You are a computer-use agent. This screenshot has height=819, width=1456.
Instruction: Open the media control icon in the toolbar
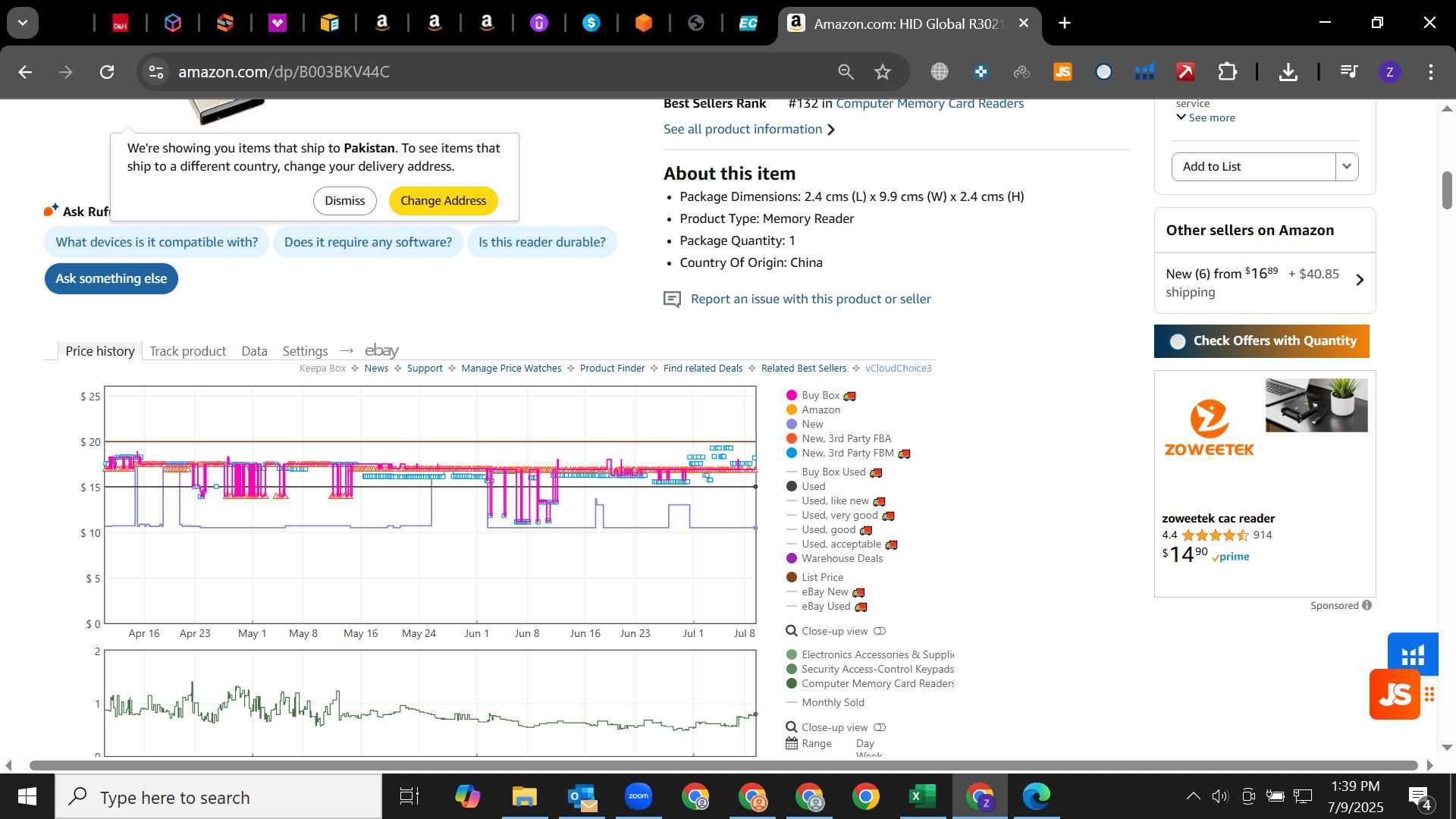point(1349,72)
